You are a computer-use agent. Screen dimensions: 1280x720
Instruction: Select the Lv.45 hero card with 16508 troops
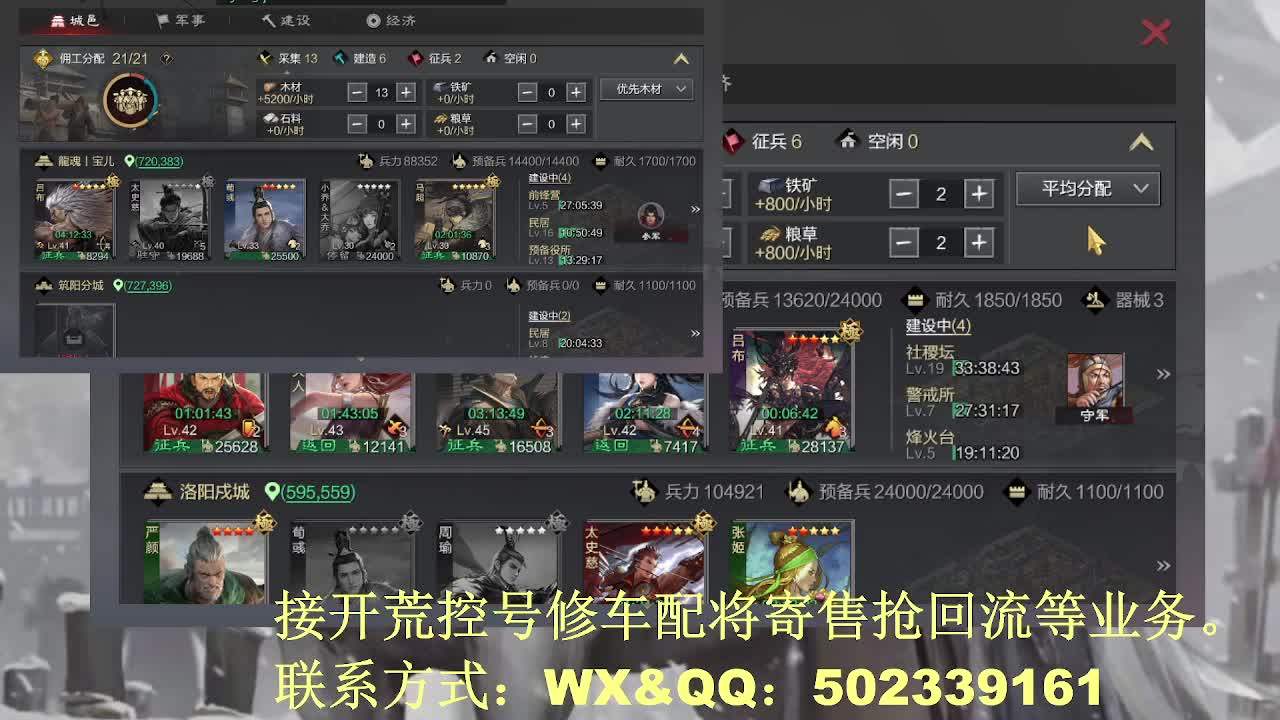click(x=497, y=413)
